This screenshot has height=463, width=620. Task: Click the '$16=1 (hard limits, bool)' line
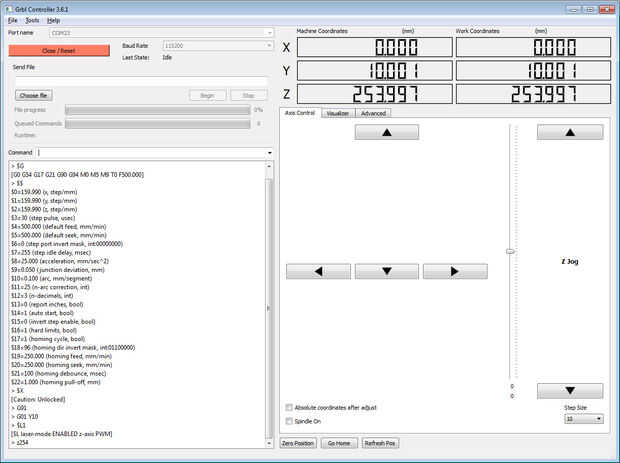(x=44, y=330)
